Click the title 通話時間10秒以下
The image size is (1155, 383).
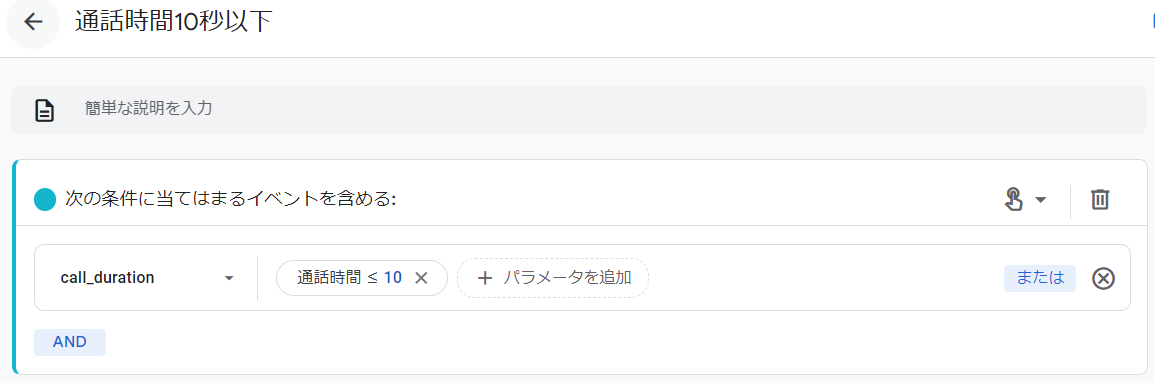tap(174, 22)
